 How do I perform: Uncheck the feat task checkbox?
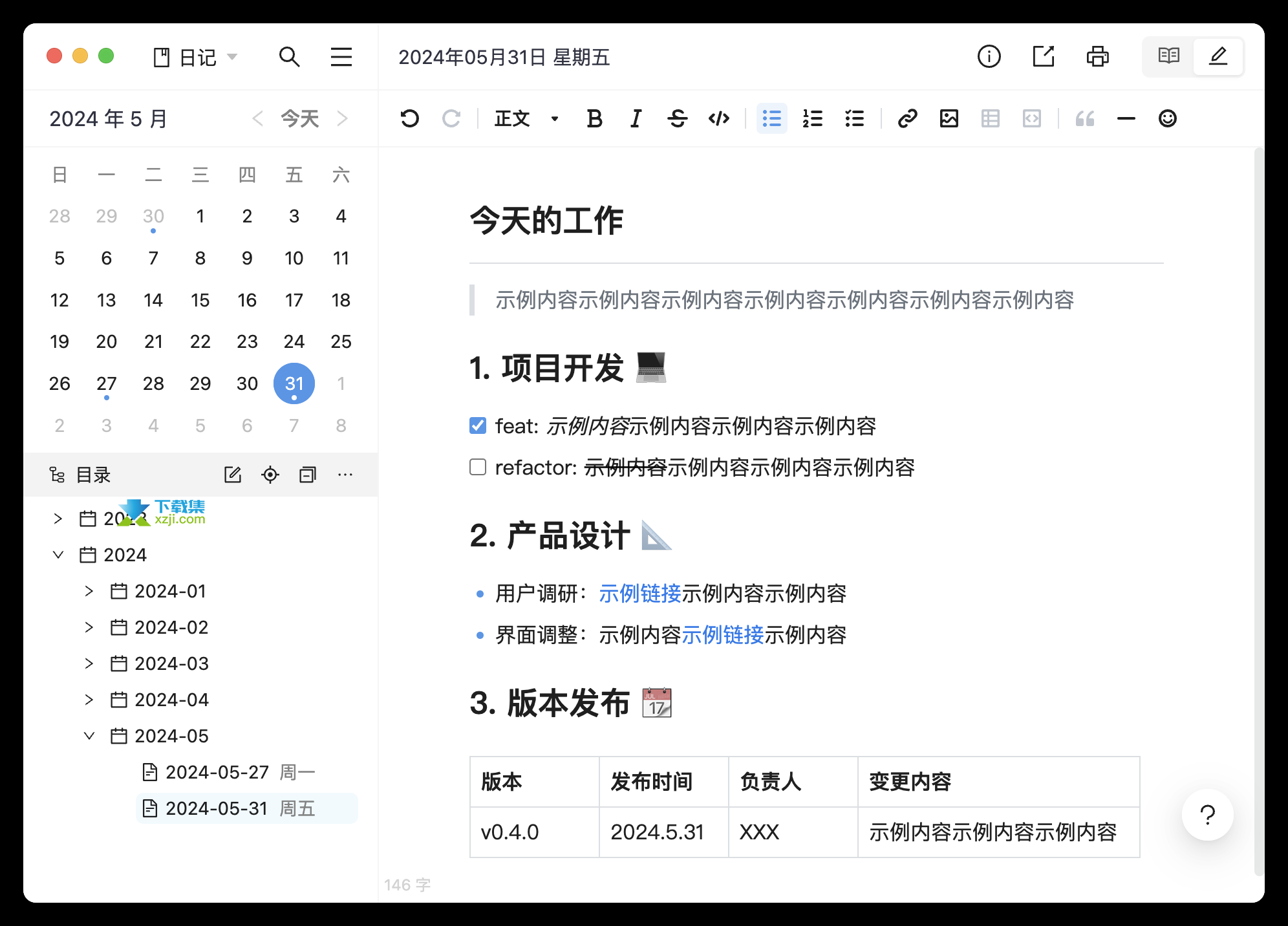tap(478, 425)
